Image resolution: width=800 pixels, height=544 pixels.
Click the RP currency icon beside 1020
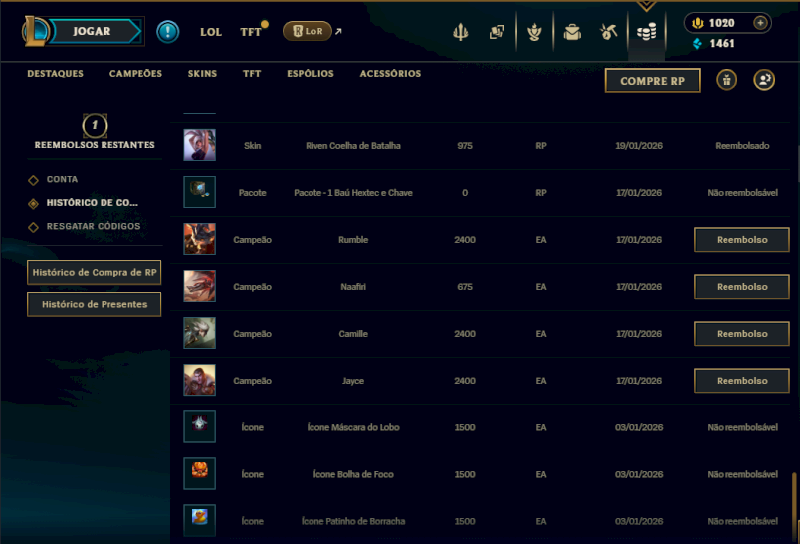[x=697, y=23]
